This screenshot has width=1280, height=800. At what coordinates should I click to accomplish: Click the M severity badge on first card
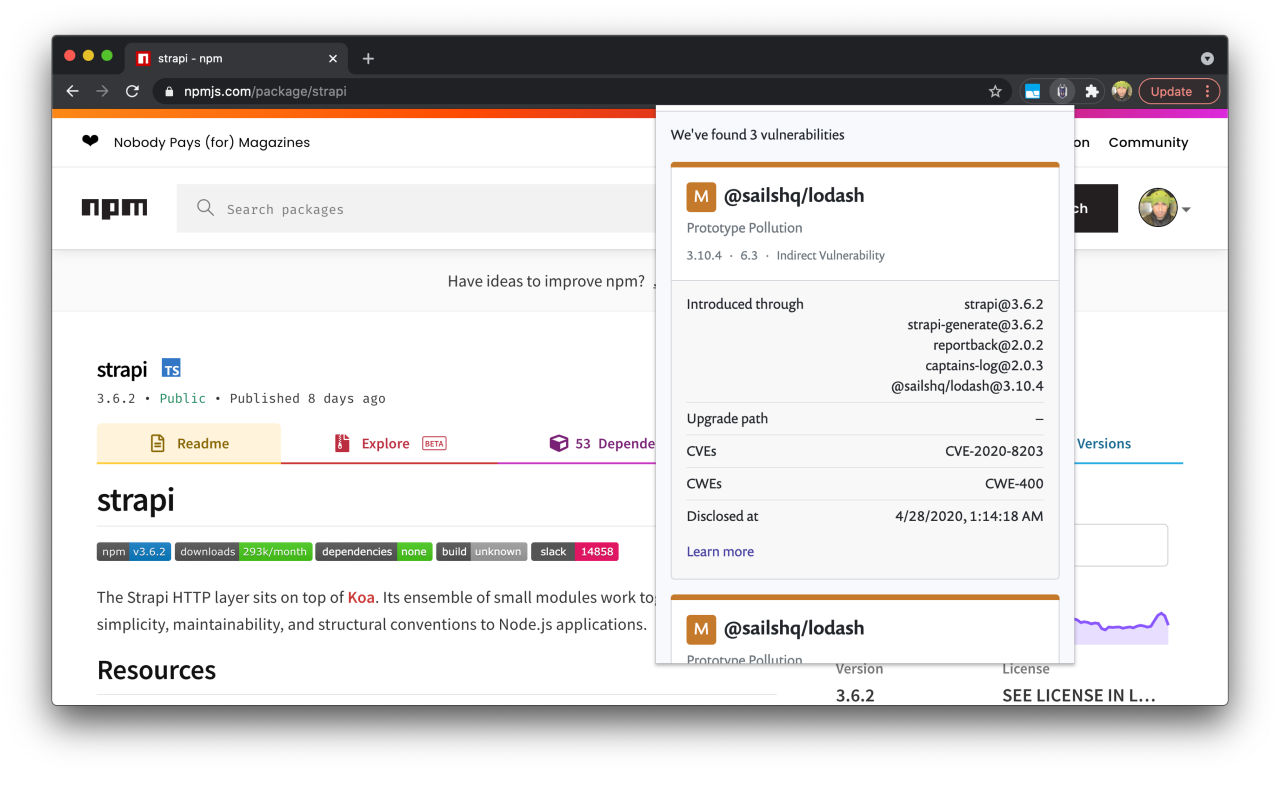tap(701, 196)
